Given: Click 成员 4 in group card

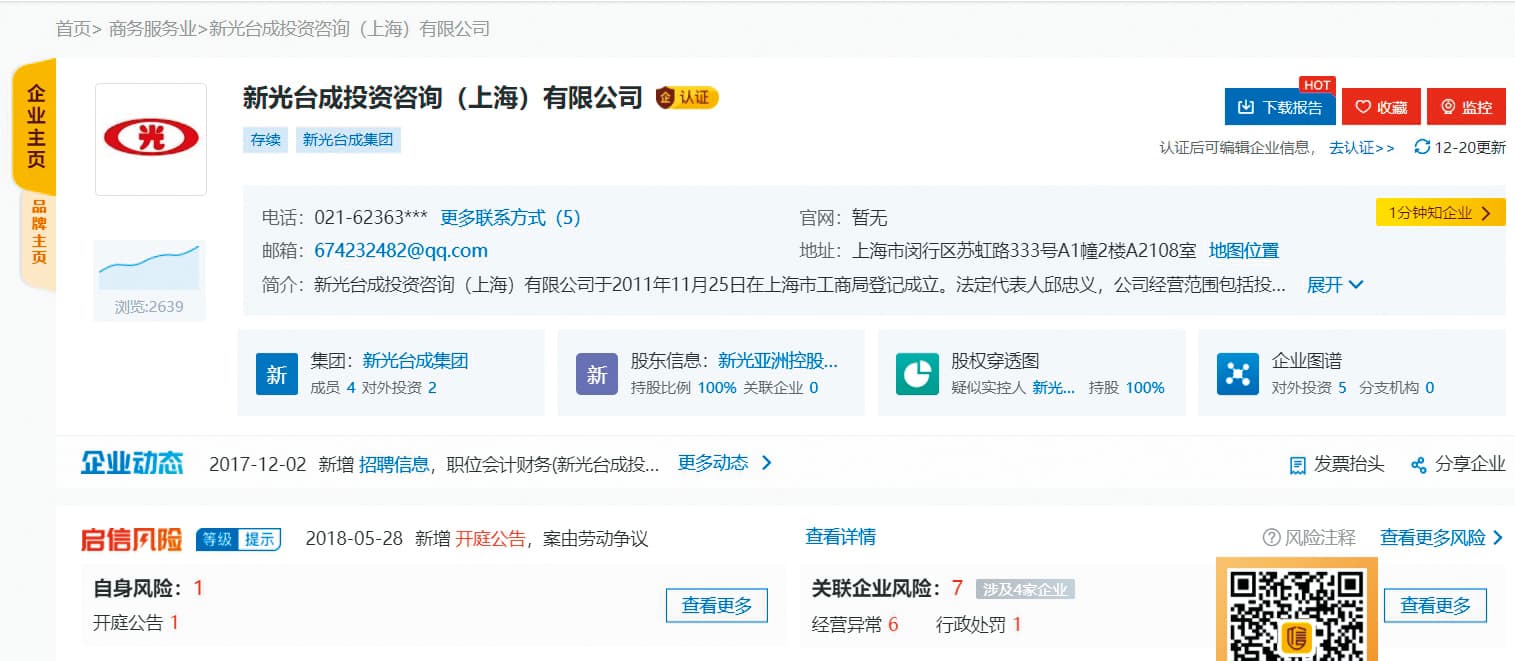Looking at the screenshot, I should tap(333, 388).
